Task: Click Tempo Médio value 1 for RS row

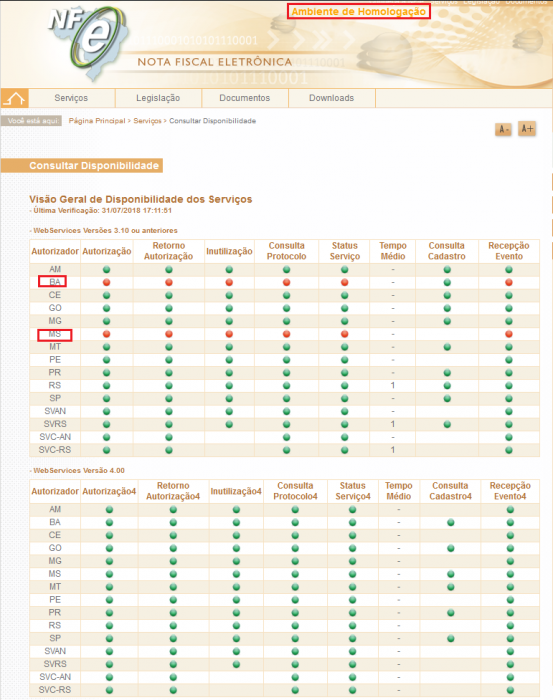Action: 393,385
